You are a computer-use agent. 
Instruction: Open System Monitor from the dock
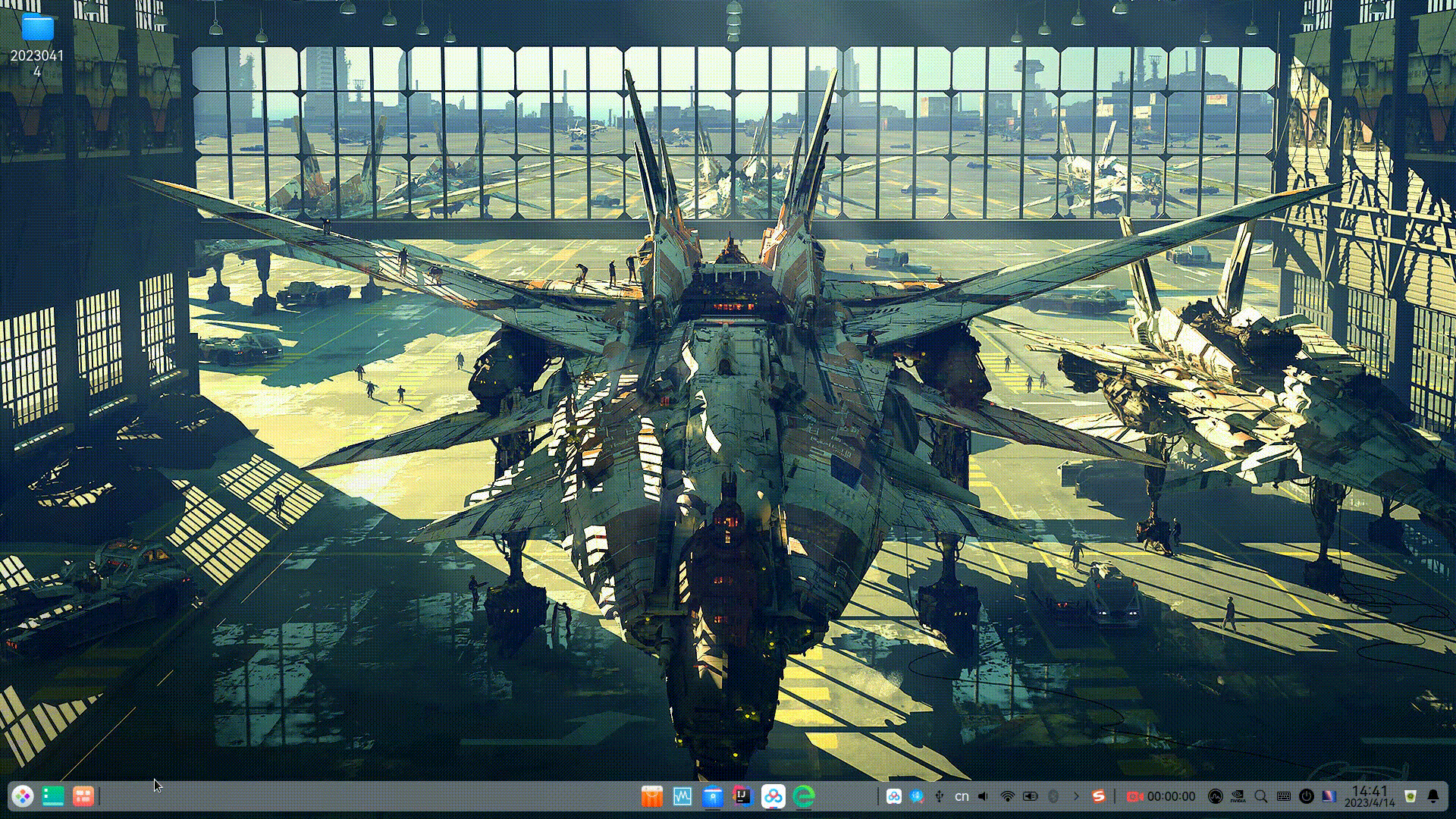(x=682, y=796)
